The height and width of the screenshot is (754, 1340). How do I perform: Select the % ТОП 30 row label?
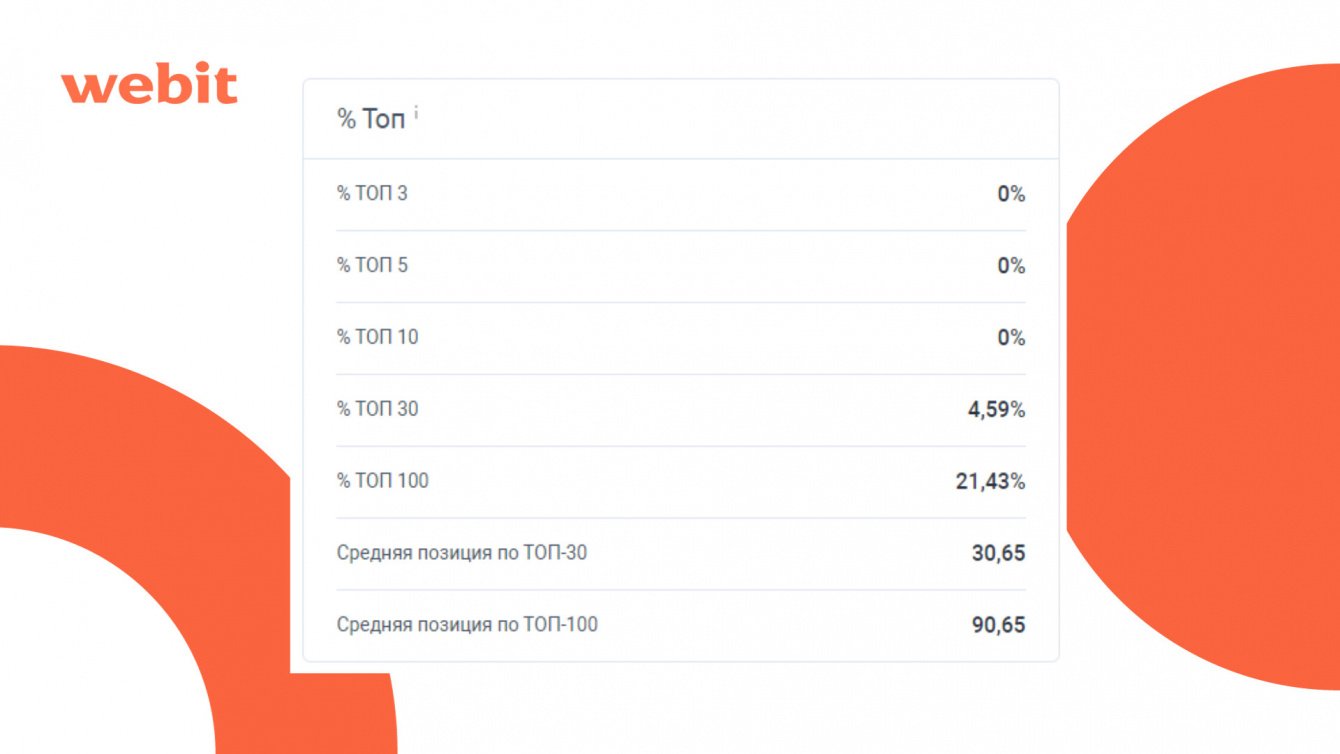tap(377, 409)
